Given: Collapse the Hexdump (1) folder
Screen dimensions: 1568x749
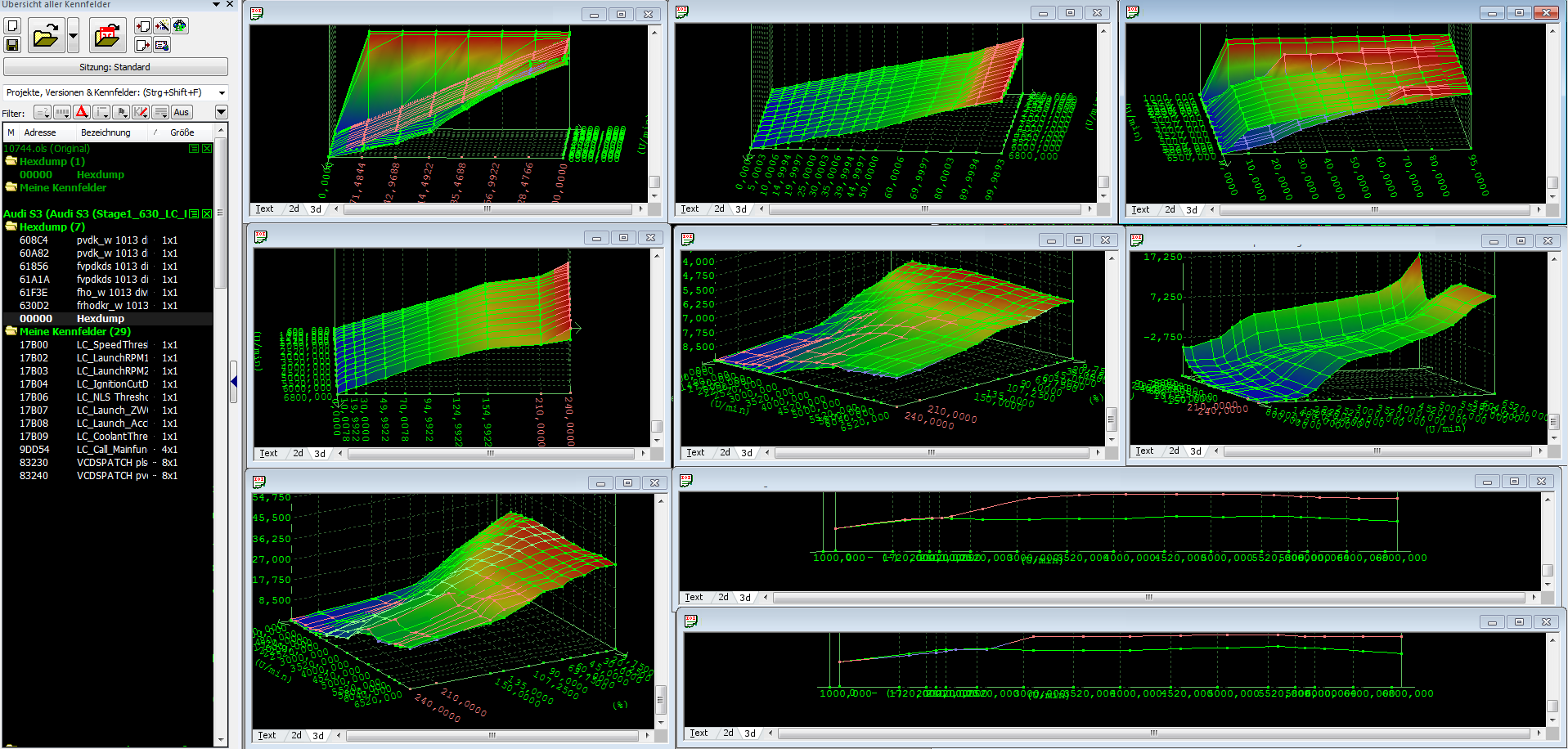Looking at the screenshot, I should pos(11,162).
